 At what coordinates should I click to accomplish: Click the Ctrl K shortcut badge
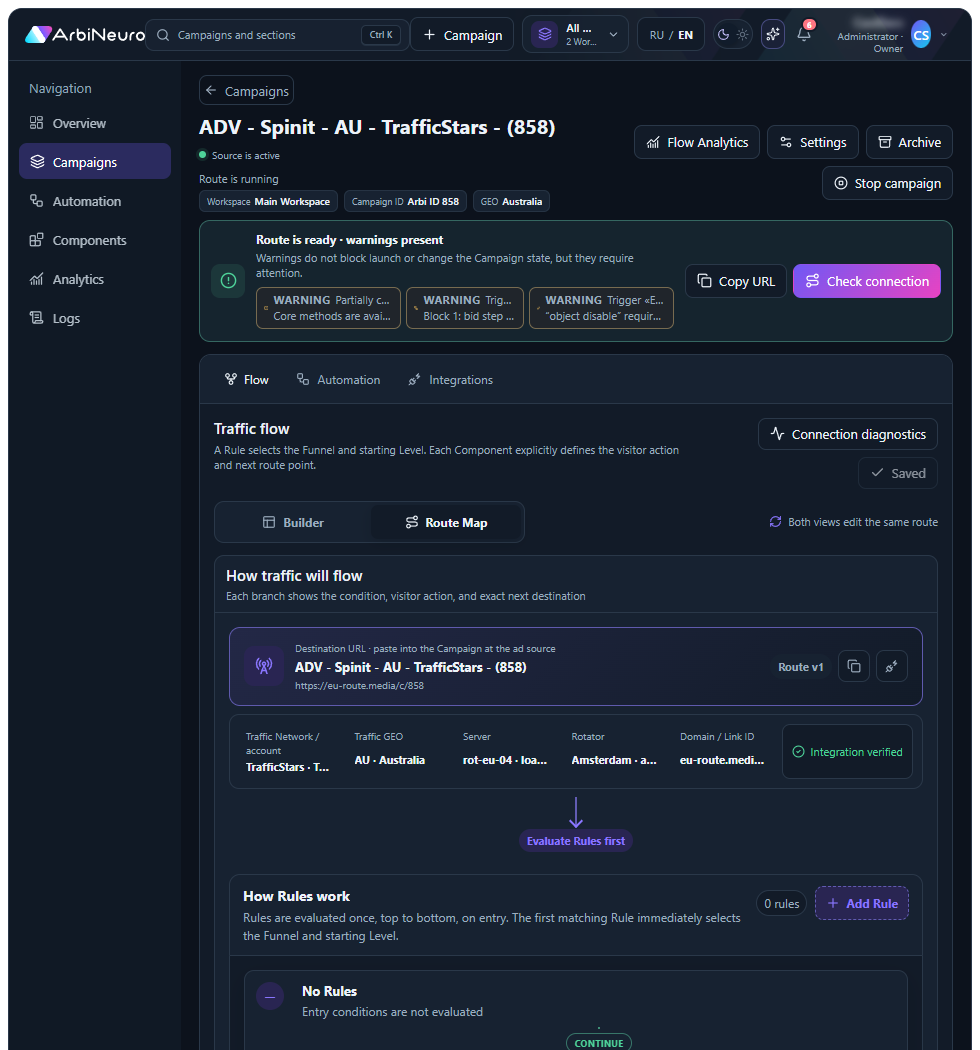[380, 35]
